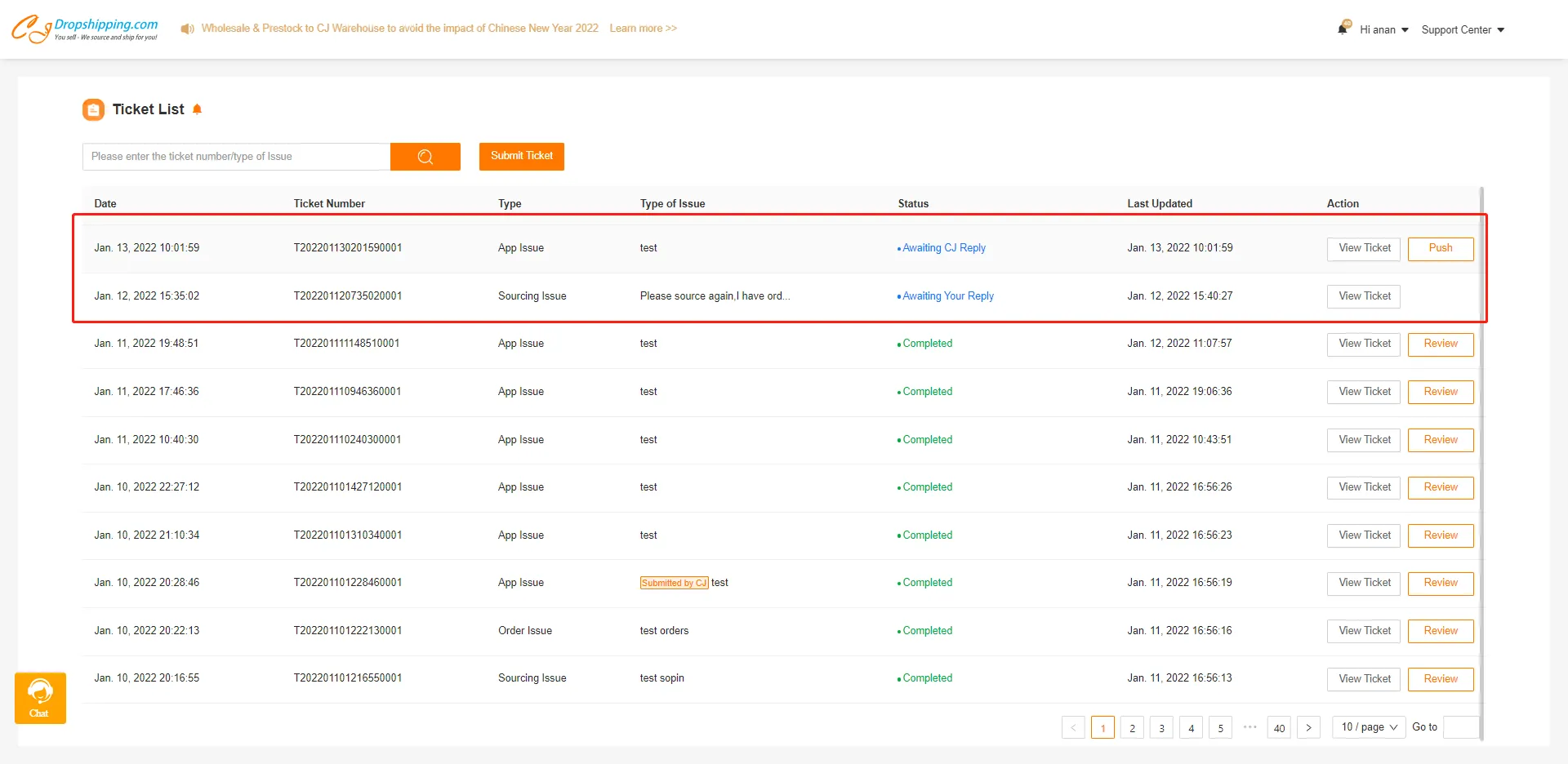Screen dimensions: 1568x764
Task: View the Sourcing Issue ticket awaiting your reply
Action: [1364, 296]
